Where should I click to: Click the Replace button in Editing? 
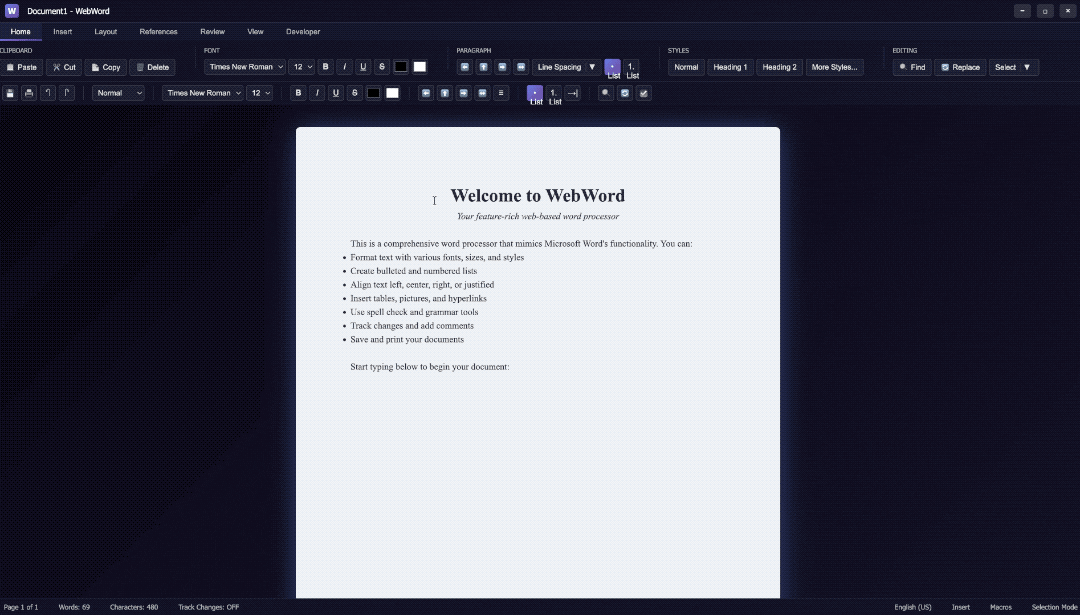tap(960, 67)
